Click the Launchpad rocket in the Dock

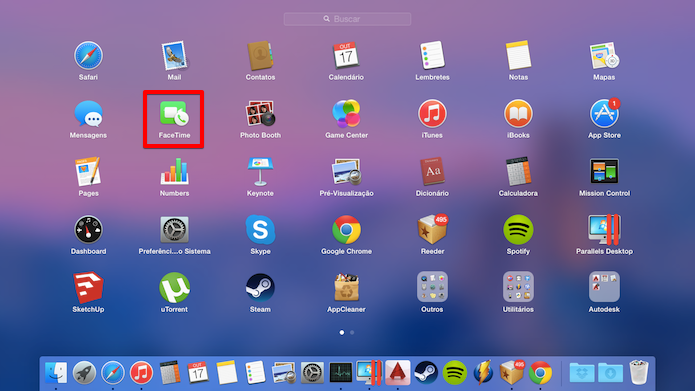coord(84,372)
